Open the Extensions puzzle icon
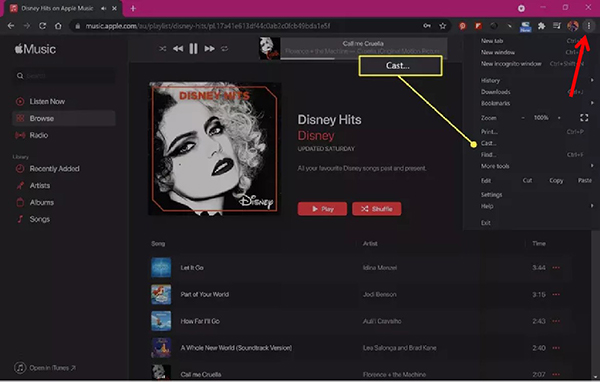 tap(541, 26)
